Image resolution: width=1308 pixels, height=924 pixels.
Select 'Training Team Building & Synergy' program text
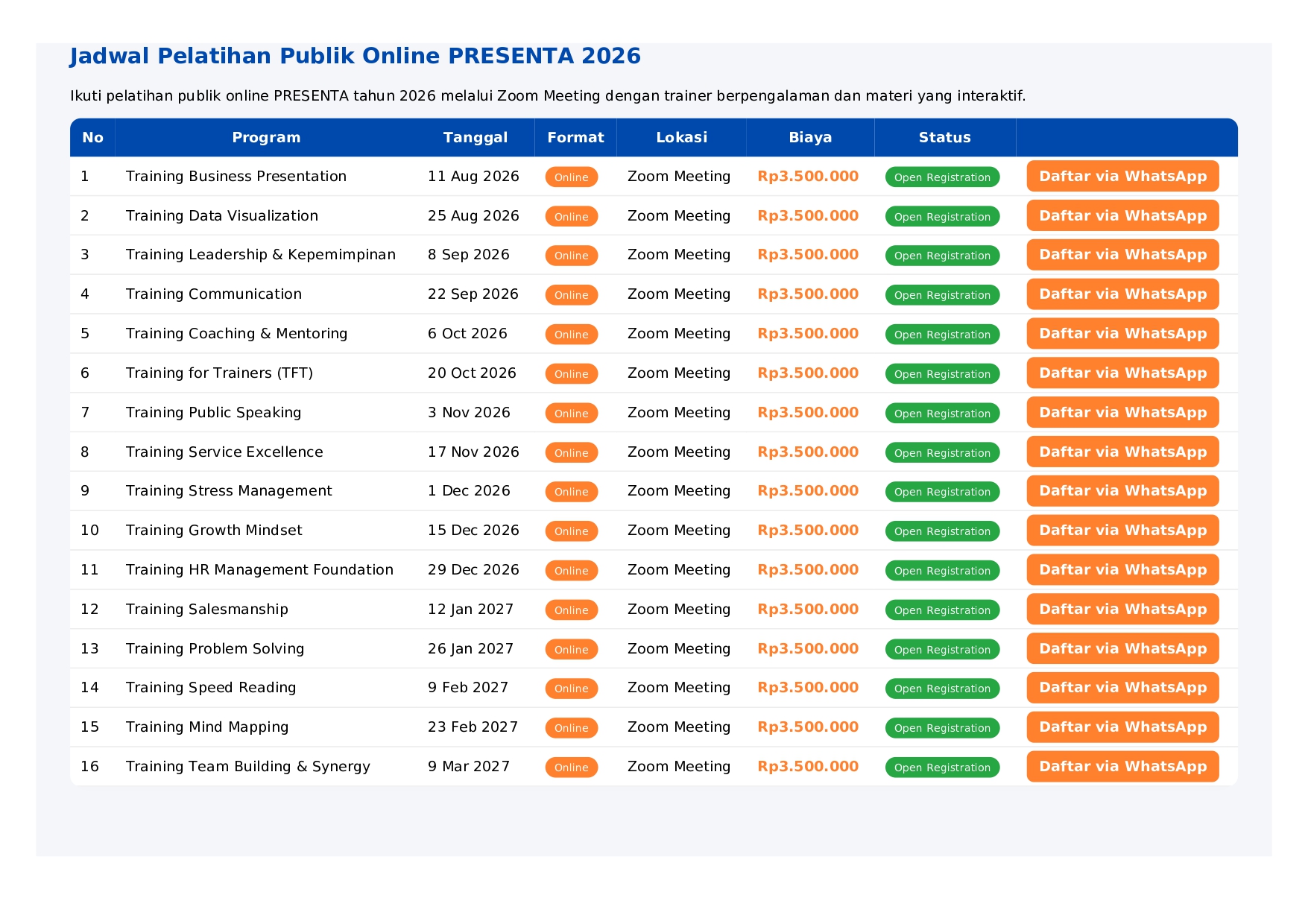pyautogui.click(x=248, y=767)
